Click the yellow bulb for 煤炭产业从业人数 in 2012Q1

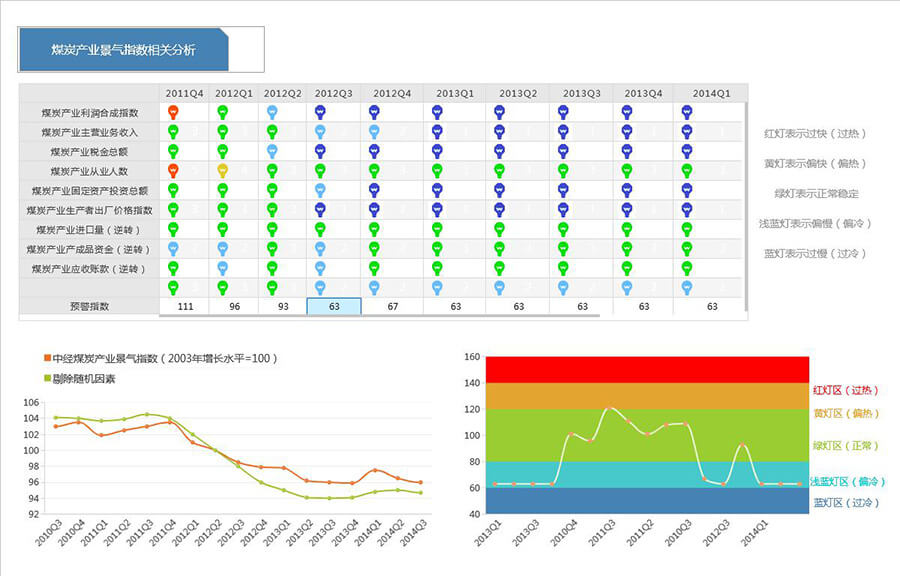point(222,170)
